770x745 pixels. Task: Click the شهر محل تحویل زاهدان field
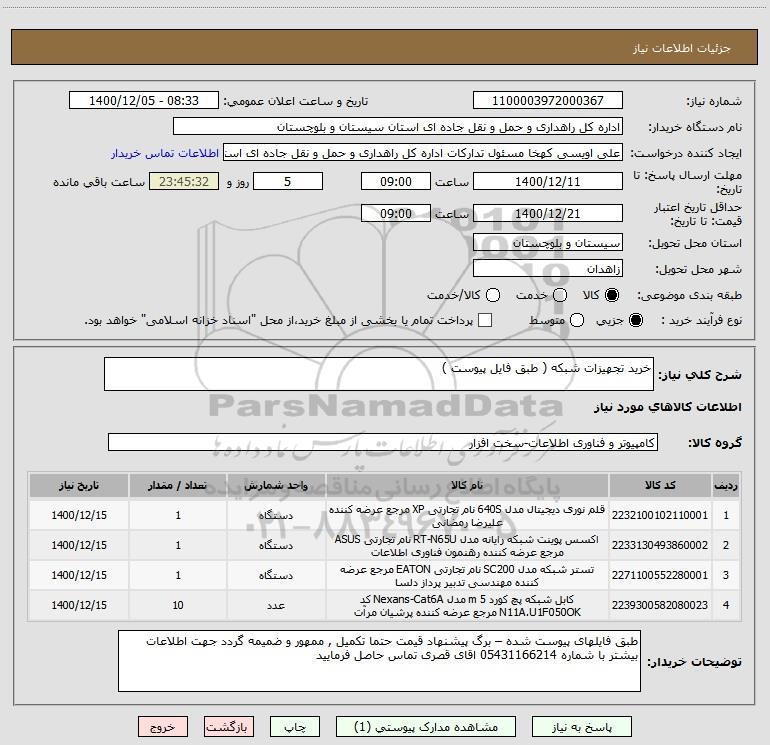click(548, 269)
